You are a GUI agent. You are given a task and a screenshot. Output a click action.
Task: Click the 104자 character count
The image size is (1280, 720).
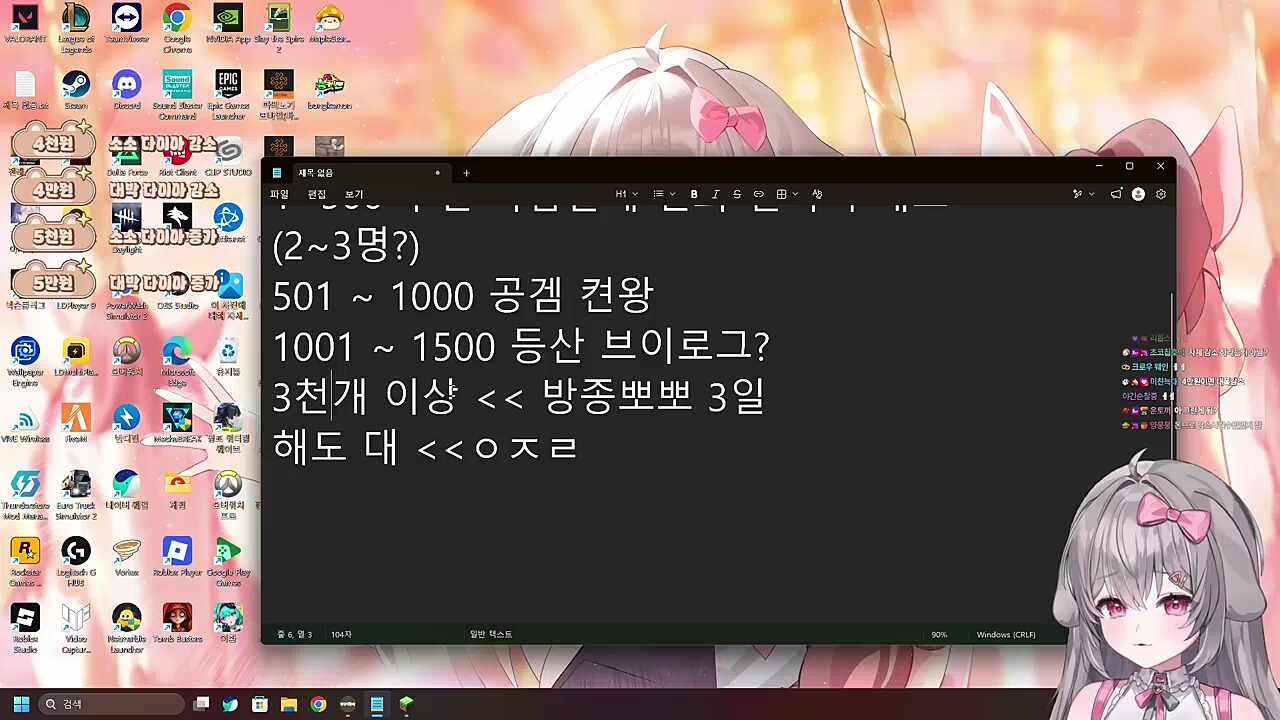click(341, 635)
